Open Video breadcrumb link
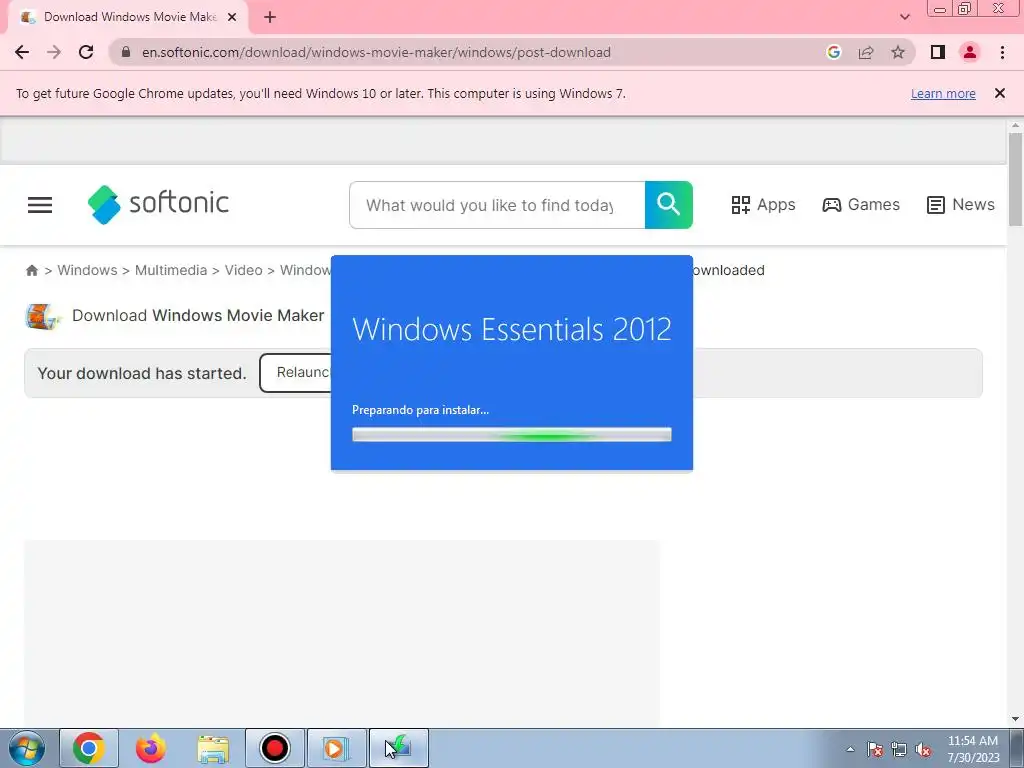 (x=244, y=270)
